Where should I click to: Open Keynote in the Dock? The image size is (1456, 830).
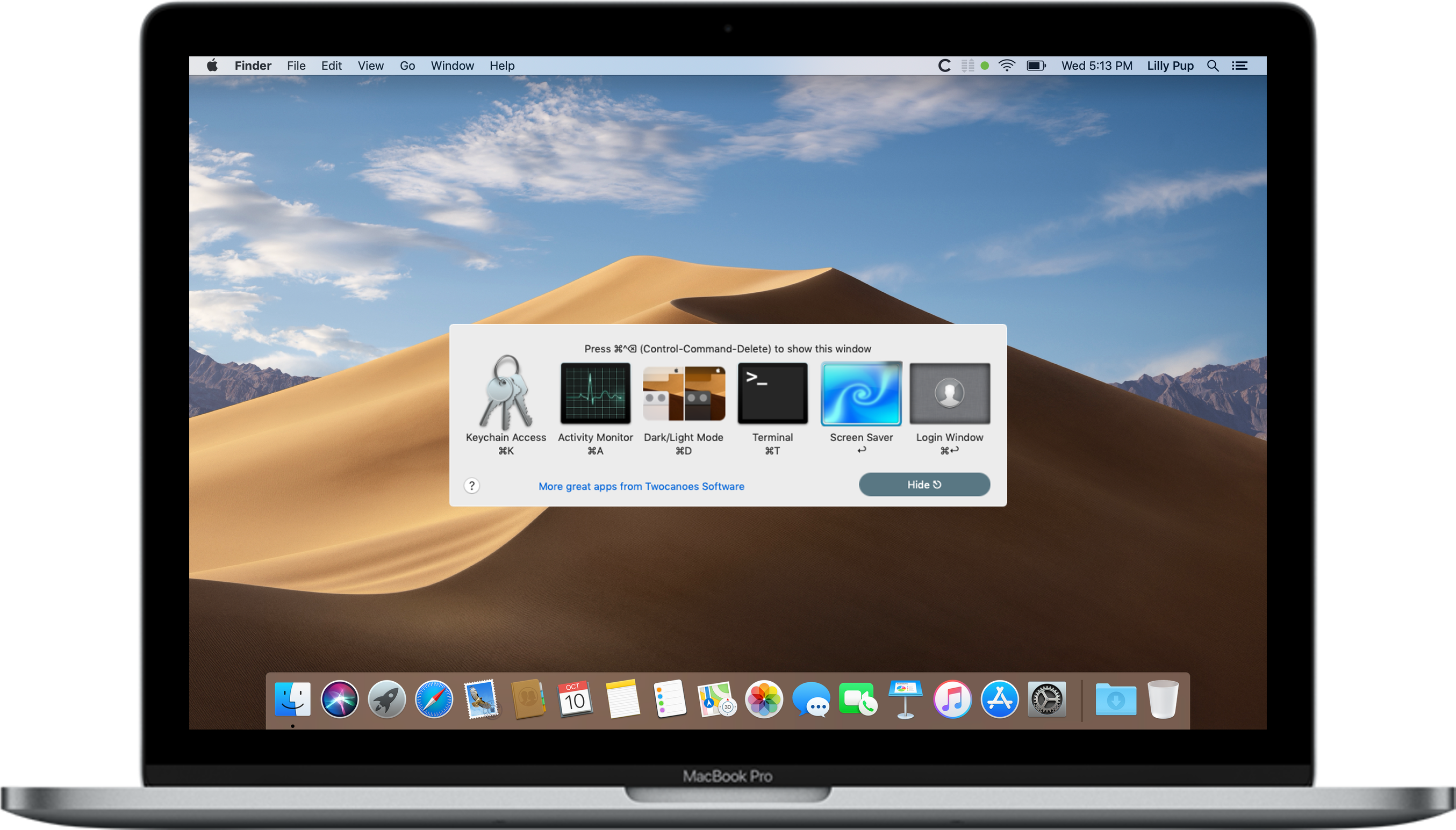click(905, 699)
